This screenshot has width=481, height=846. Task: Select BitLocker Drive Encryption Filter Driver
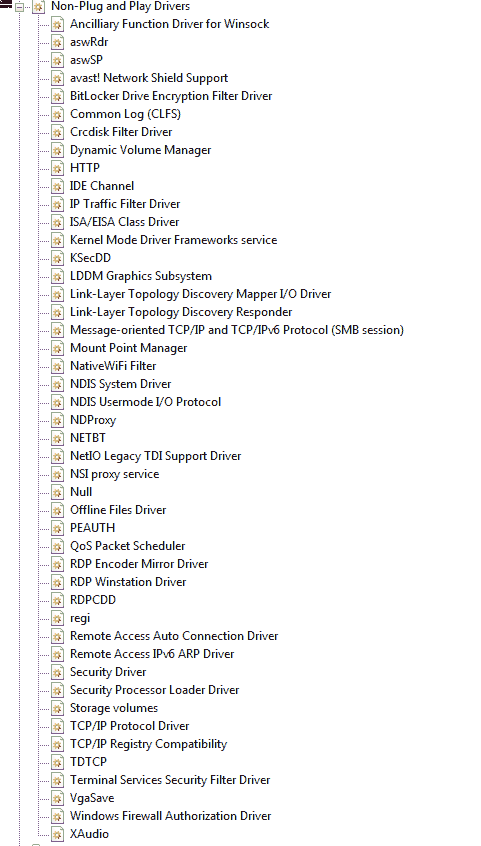pyautogui.click(x=171, y=96)
